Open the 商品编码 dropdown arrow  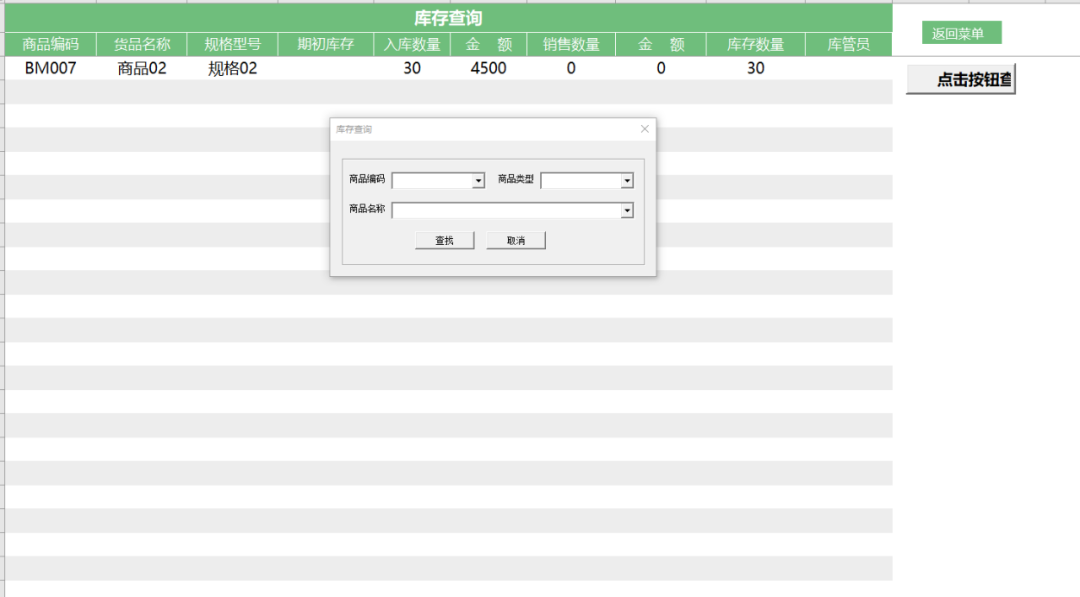click(478, 181)
